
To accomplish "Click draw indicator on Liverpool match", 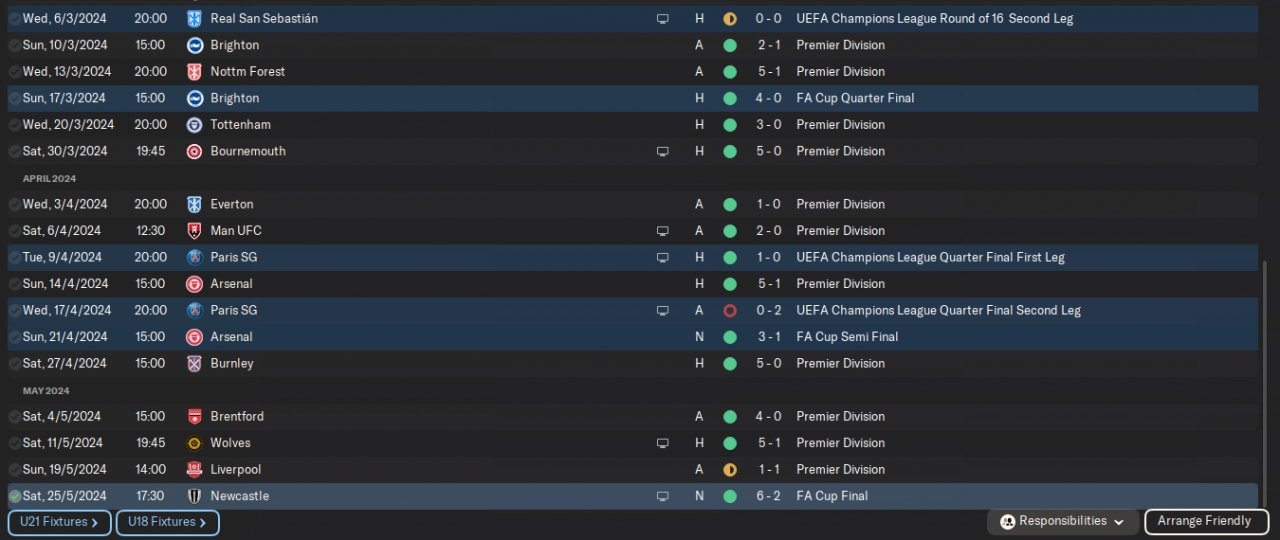I will (x=730, y=470).
